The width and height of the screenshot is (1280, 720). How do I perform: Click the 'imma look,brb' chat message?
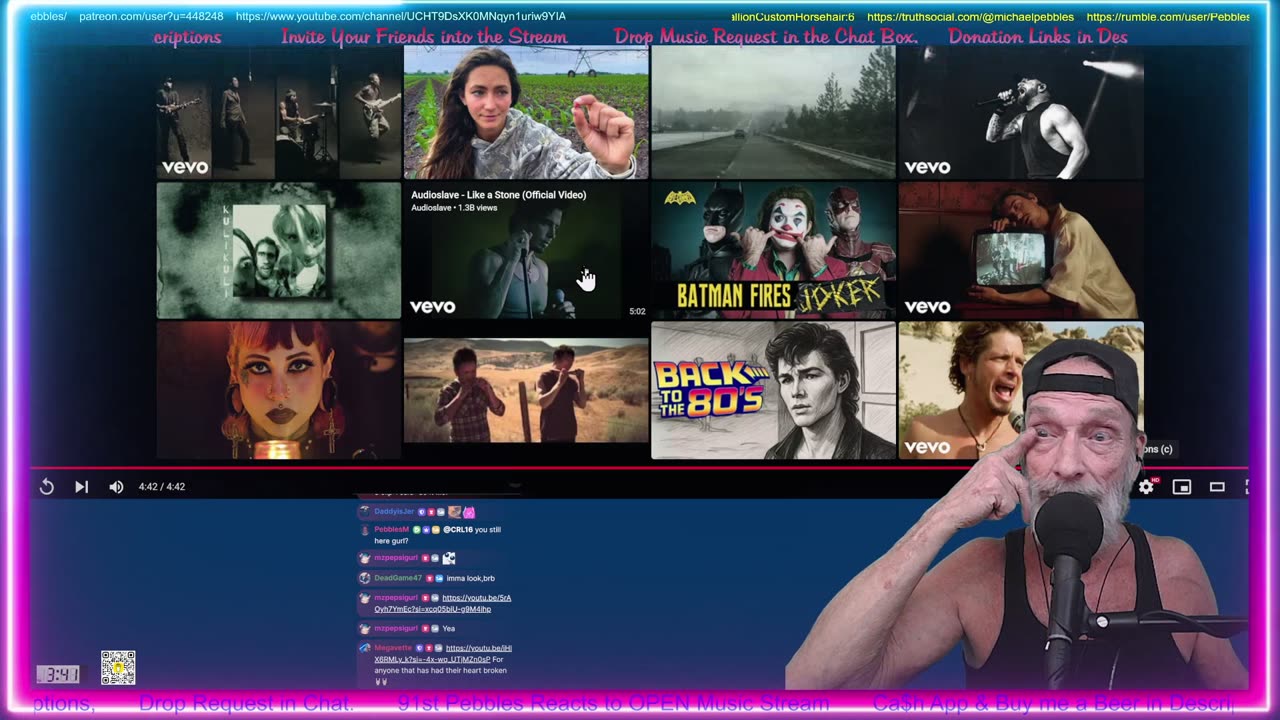[x=470, y=578]
